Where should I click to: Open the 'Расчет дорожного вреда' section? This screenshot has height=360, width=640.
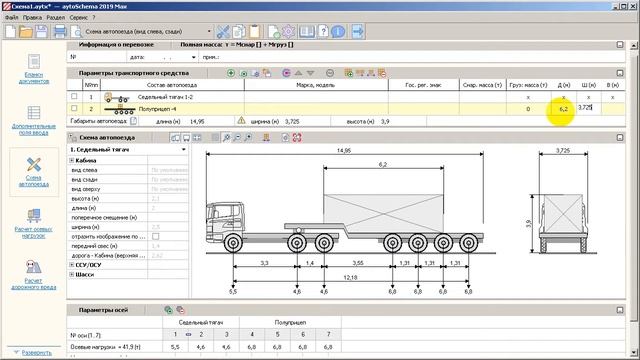coord(34,275)
